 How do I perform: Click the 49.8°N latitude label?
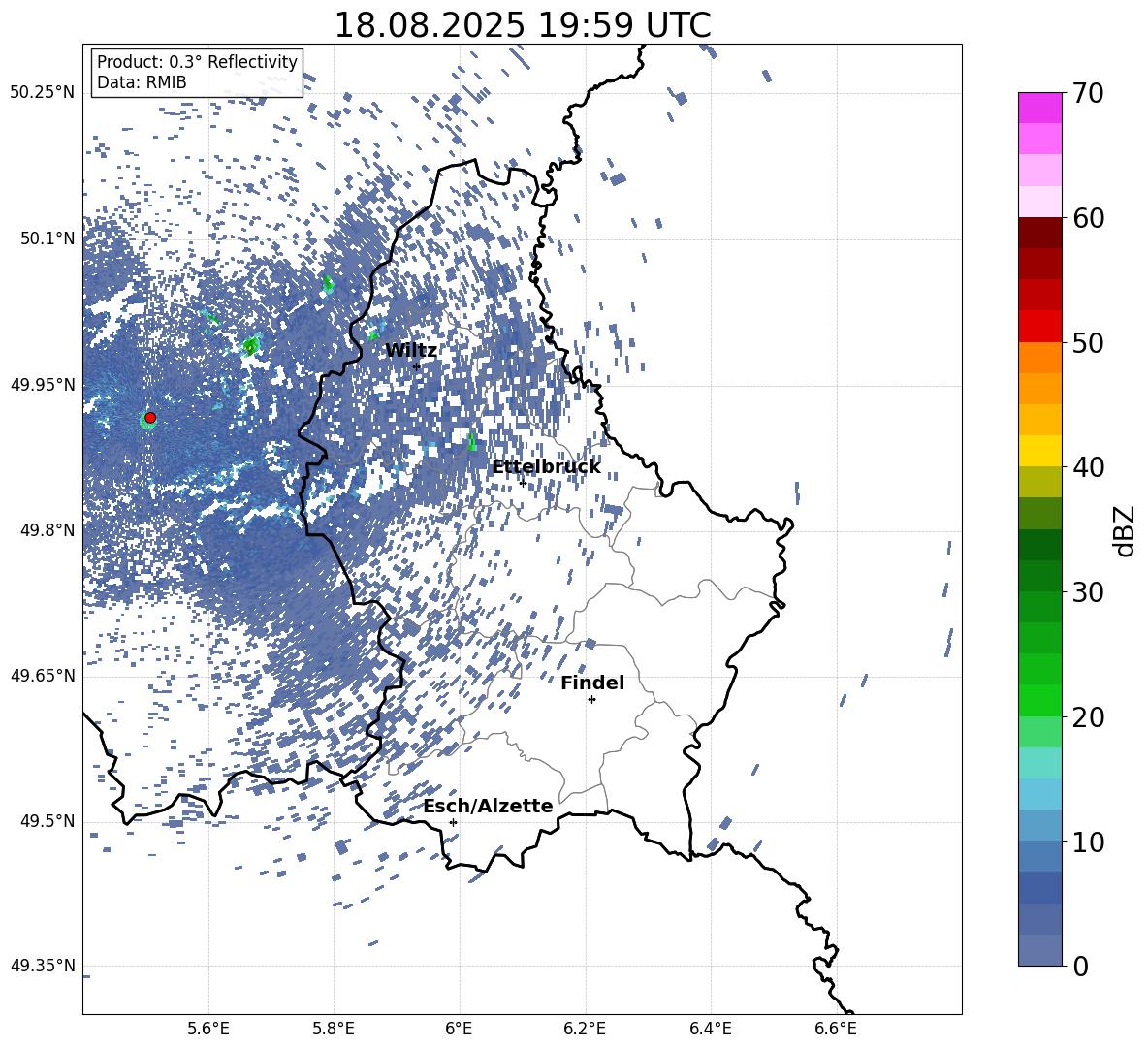48,530
